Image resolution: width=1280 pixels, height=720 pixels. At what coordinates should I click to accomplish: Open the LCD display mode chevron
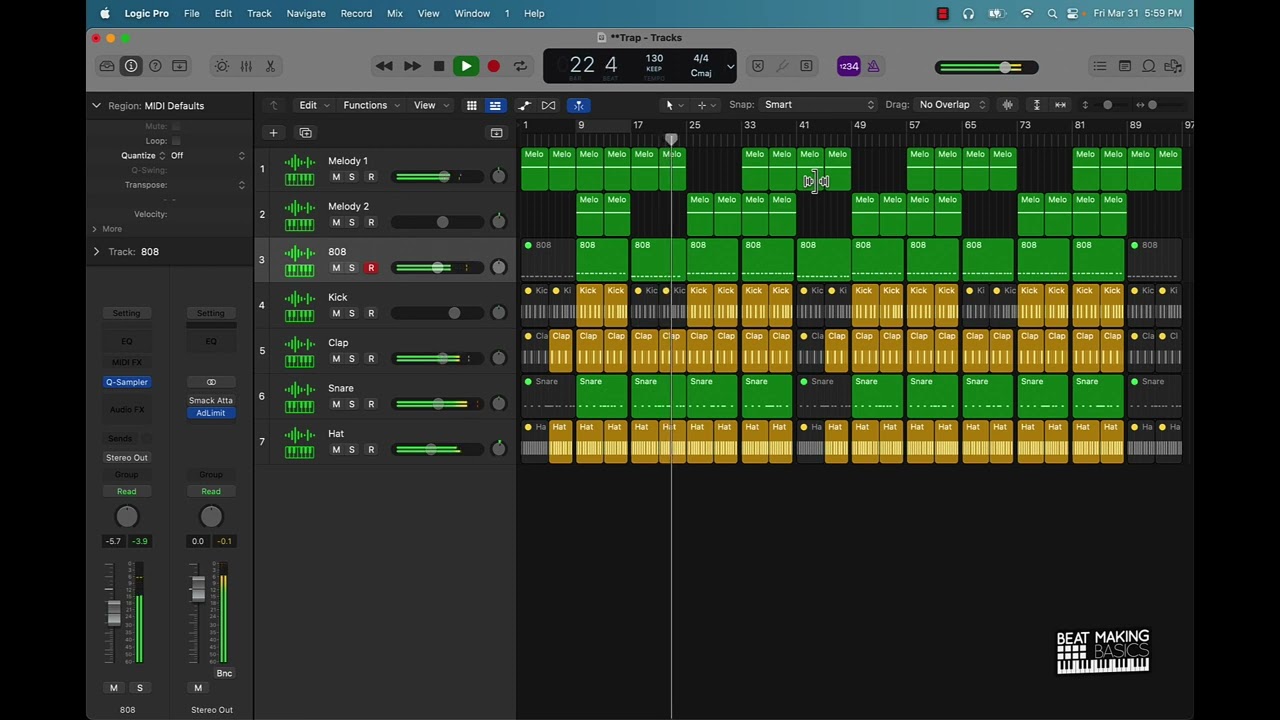pos(730,67)
